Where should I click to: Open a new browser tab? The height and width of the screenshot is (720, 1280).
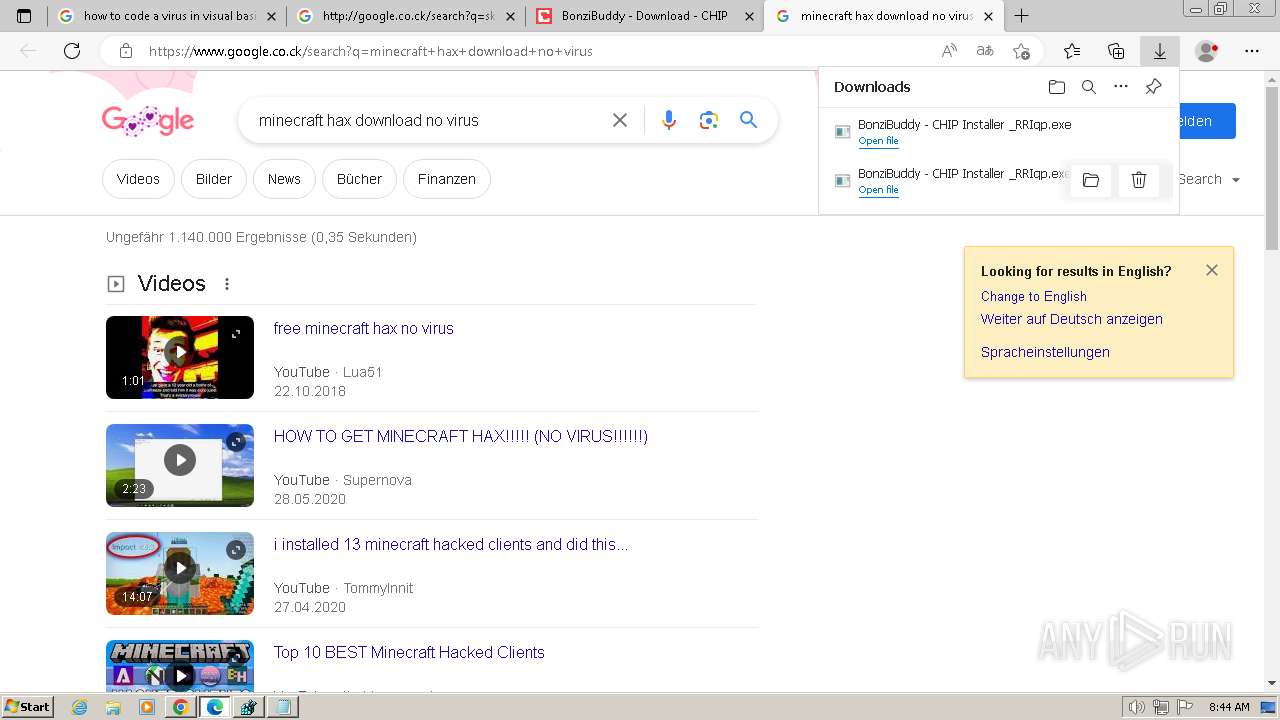[x=1021, y=16]
